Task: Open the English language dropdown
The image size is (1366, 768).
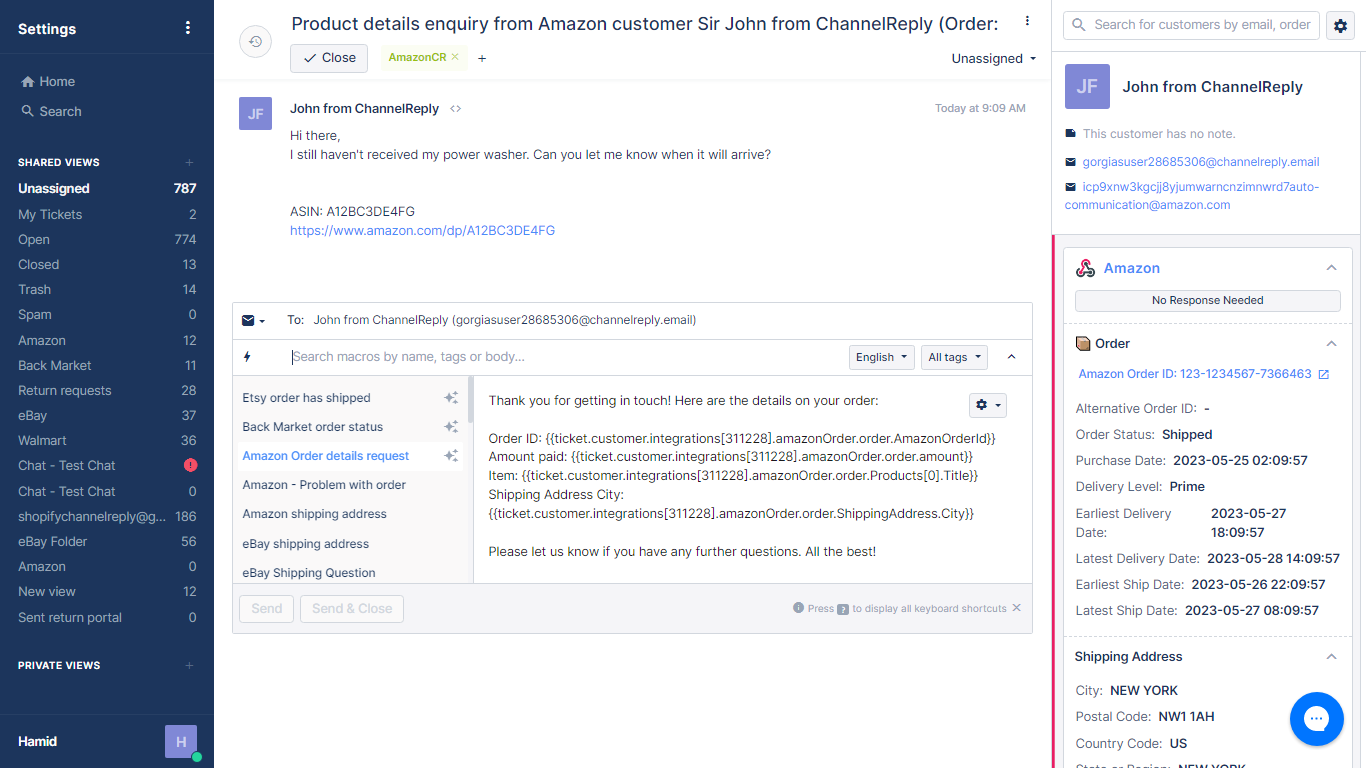Action: point(882,357)
